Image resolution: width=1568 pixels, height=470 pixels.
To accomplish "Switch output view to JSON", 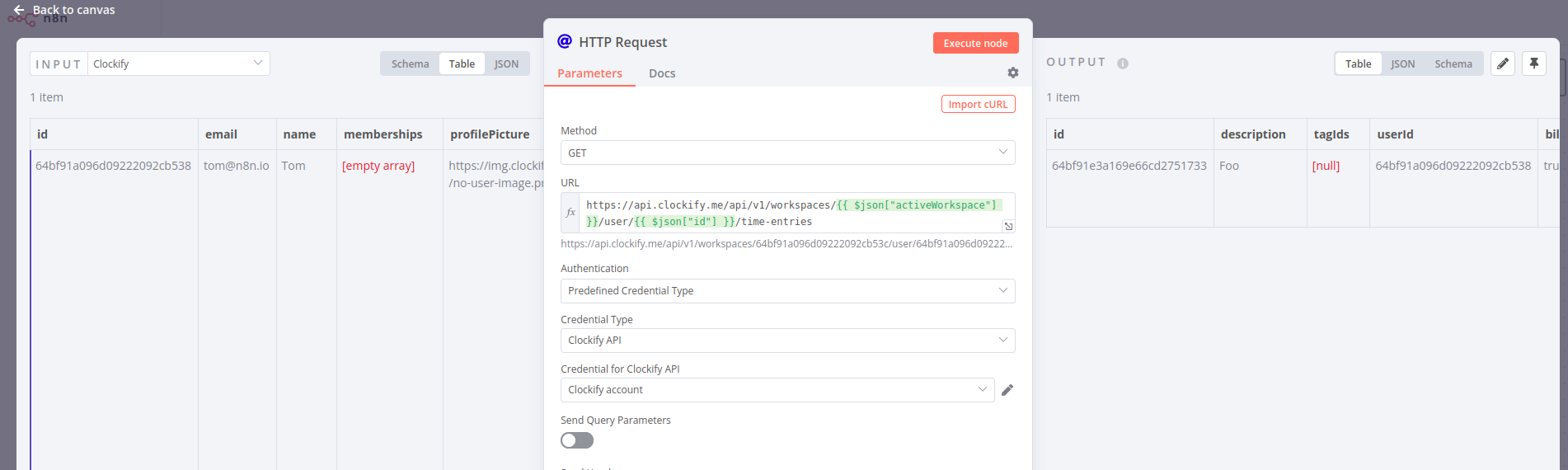I will tap(1402, 63).
